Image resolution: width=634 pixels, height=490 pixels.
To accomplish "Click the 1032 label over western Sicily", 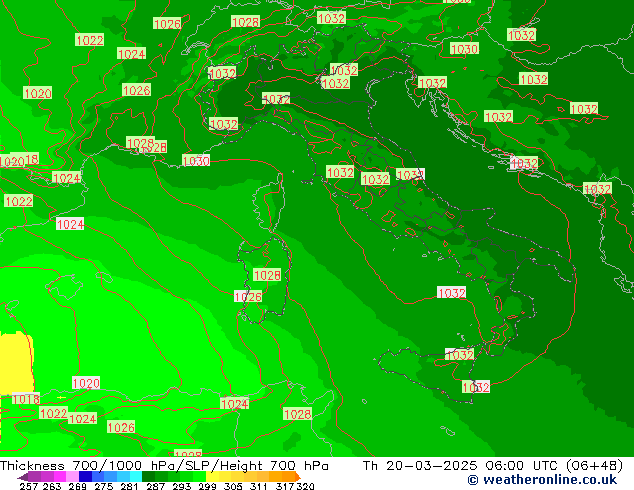I will [459, 355].
